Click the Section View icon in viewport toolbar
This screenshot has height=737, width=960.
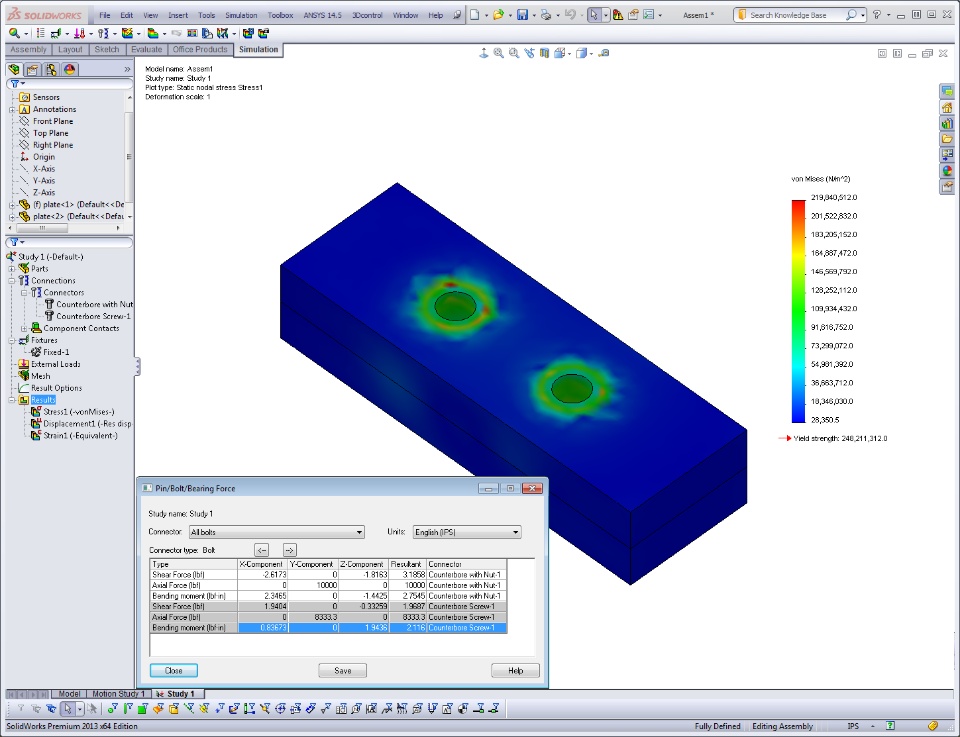click(x=544, y=53)
